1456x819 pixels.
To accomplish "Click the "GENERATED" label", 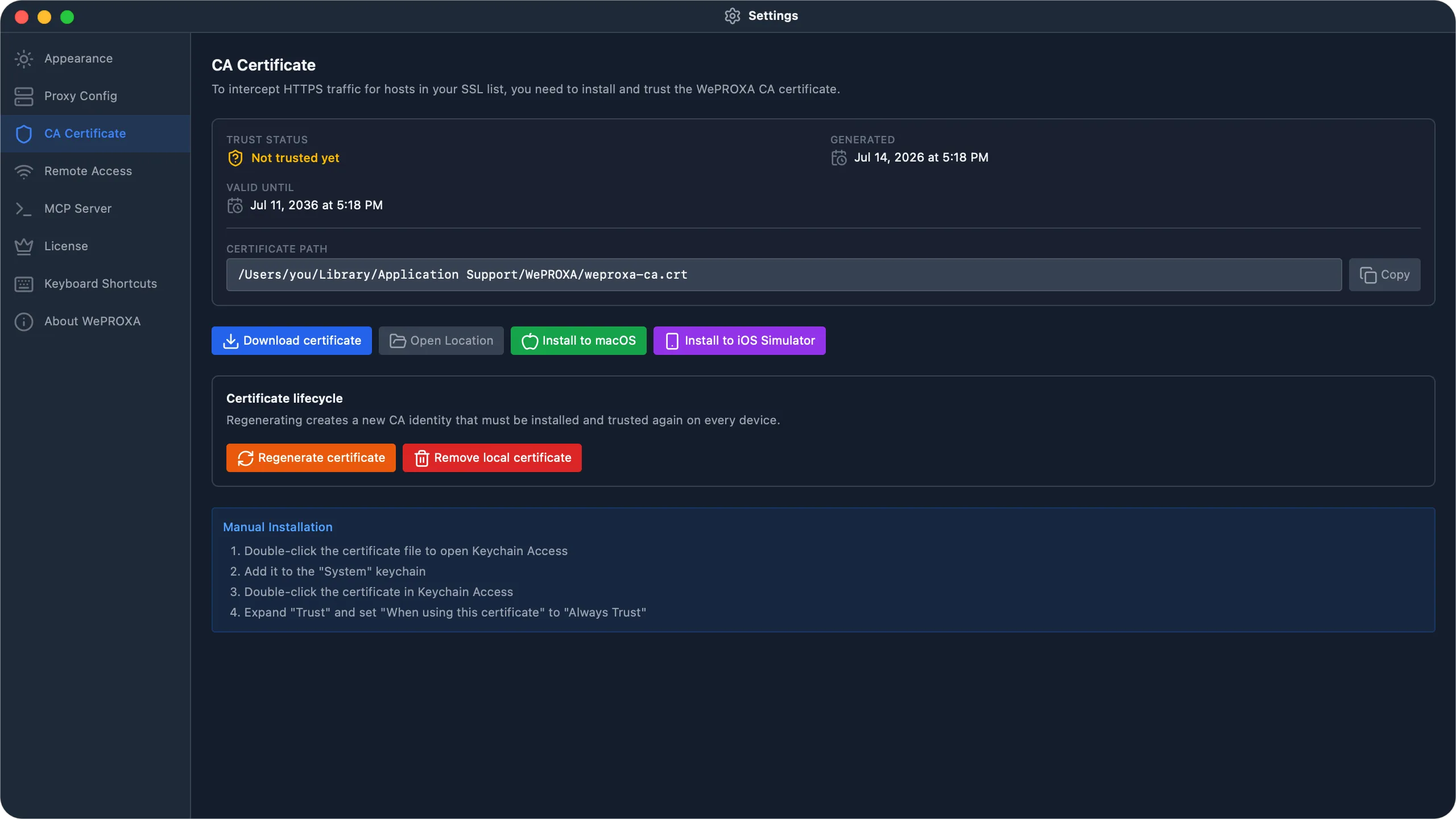I will (x=862, y=140).
